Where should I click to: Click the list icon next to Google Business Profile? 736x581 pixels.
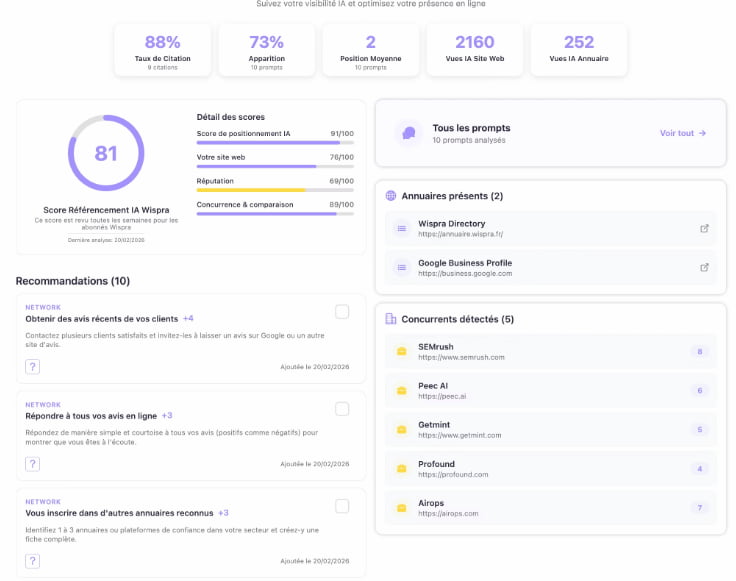402,268
